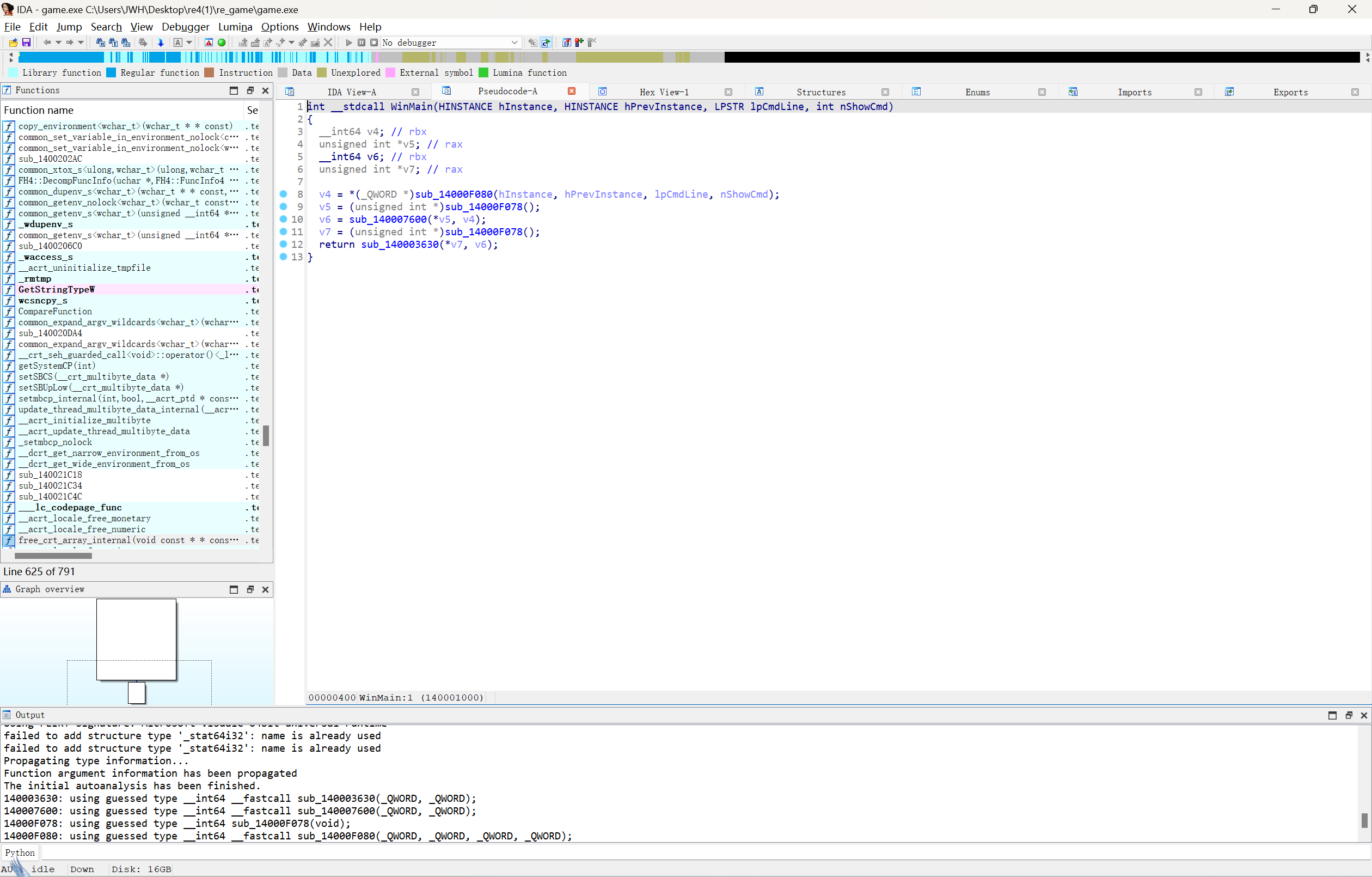Switch to the Structures tab
Screen dimensions: 1372x877
(x=821, y=92)
